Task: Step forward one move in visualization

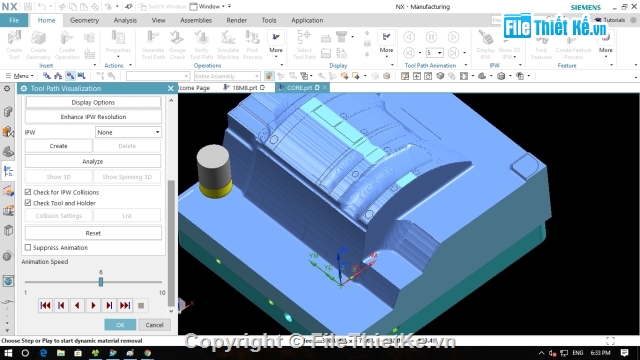Action: click(109, 305)
